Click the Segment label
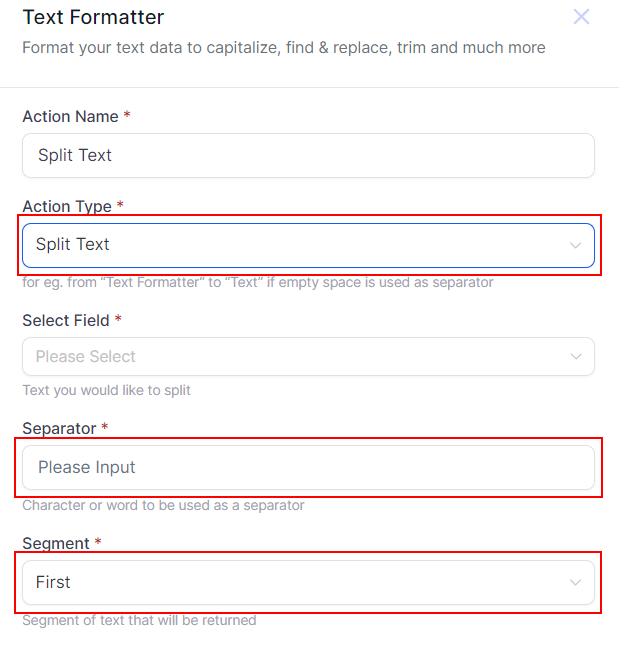The height and width of the screenshot is (650, 619). tap(55, 544)
